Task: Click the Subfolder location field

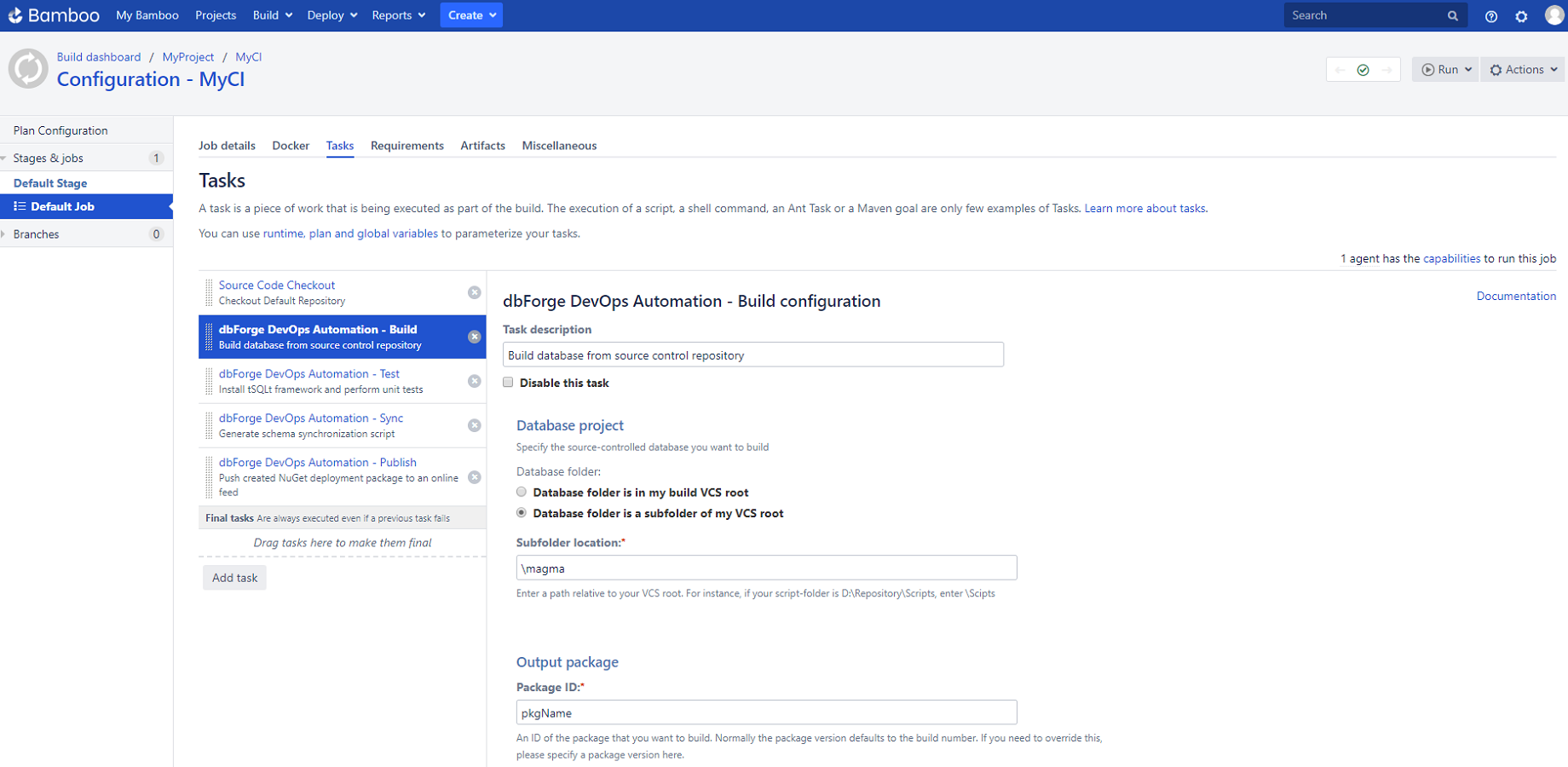Action: [x=766, y=568]
